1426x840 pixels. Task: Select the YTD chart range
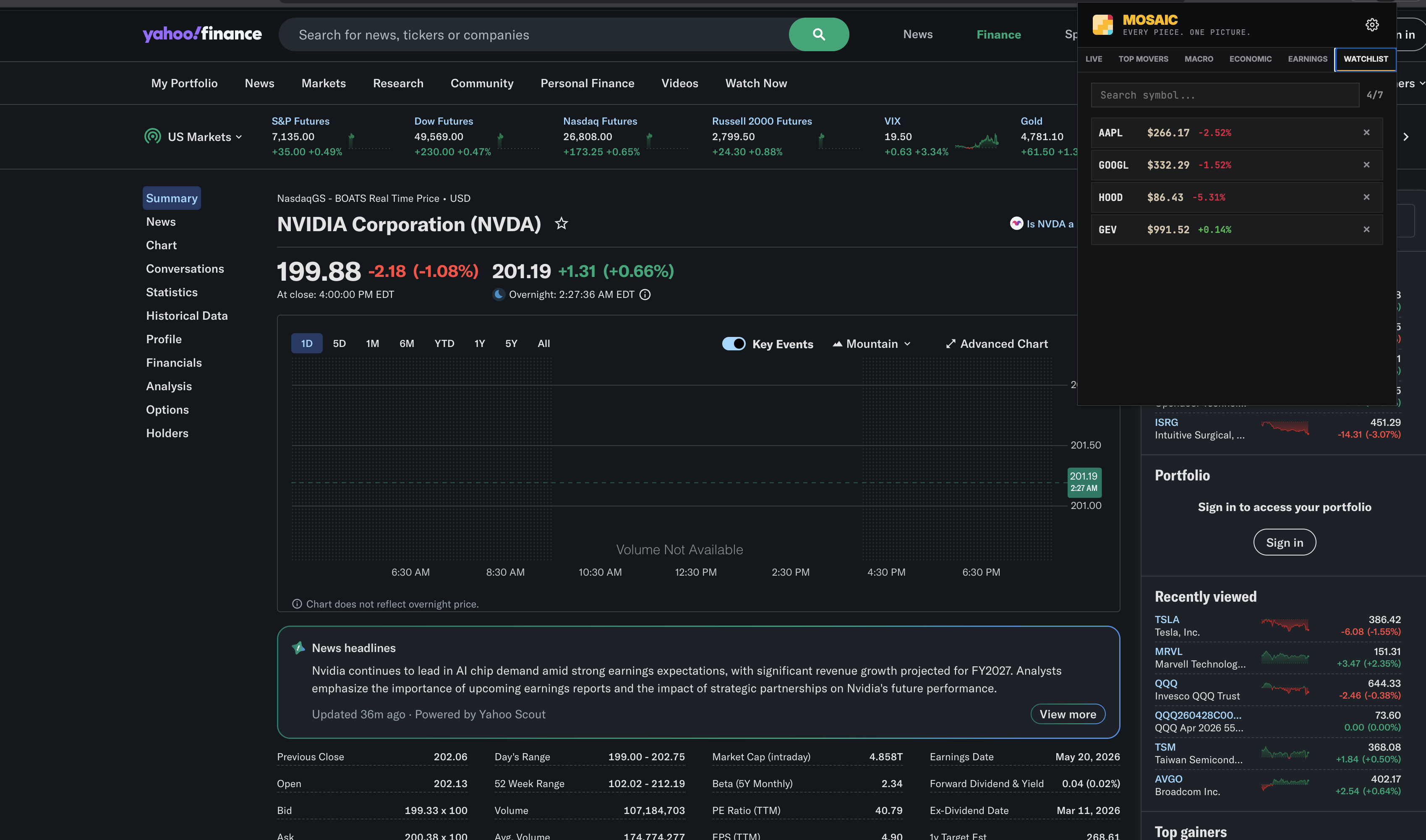(x=444, y=344)
